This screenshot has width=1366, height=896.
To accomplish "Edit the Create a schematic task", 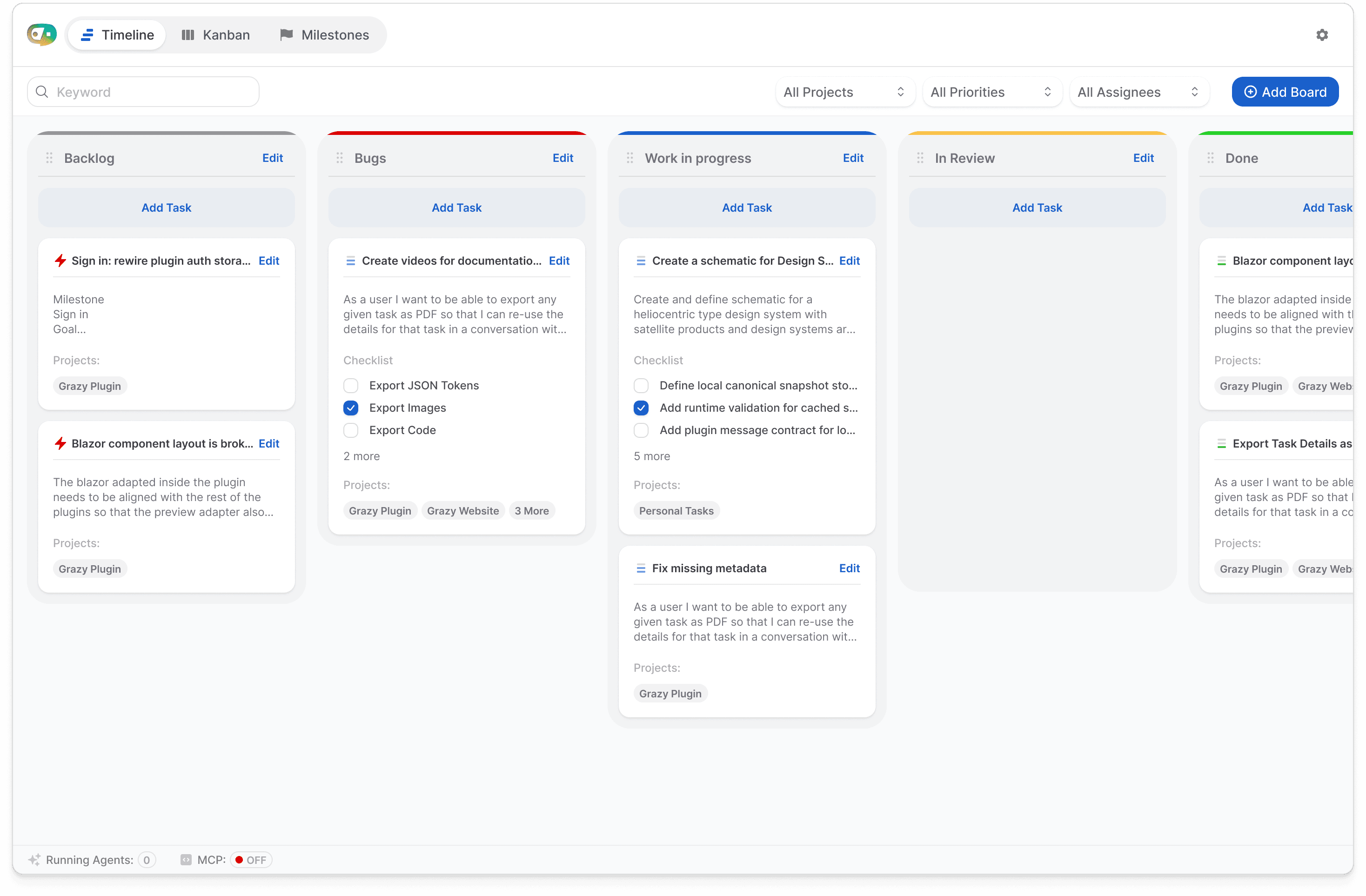I will tap(850, 261).
